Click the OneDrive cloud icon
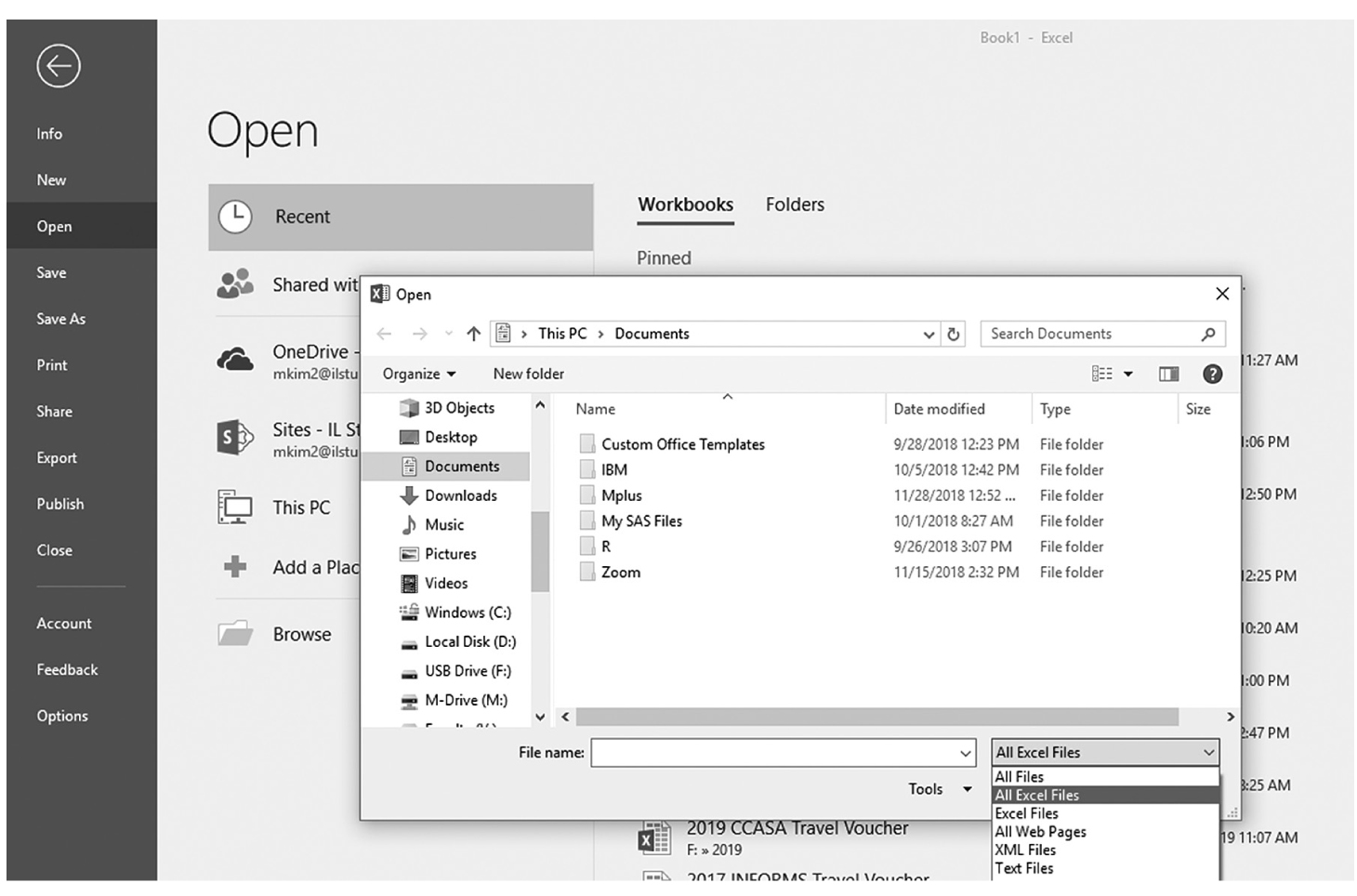This screenshot has height=896, width=1357. click(x=235, y=359)
